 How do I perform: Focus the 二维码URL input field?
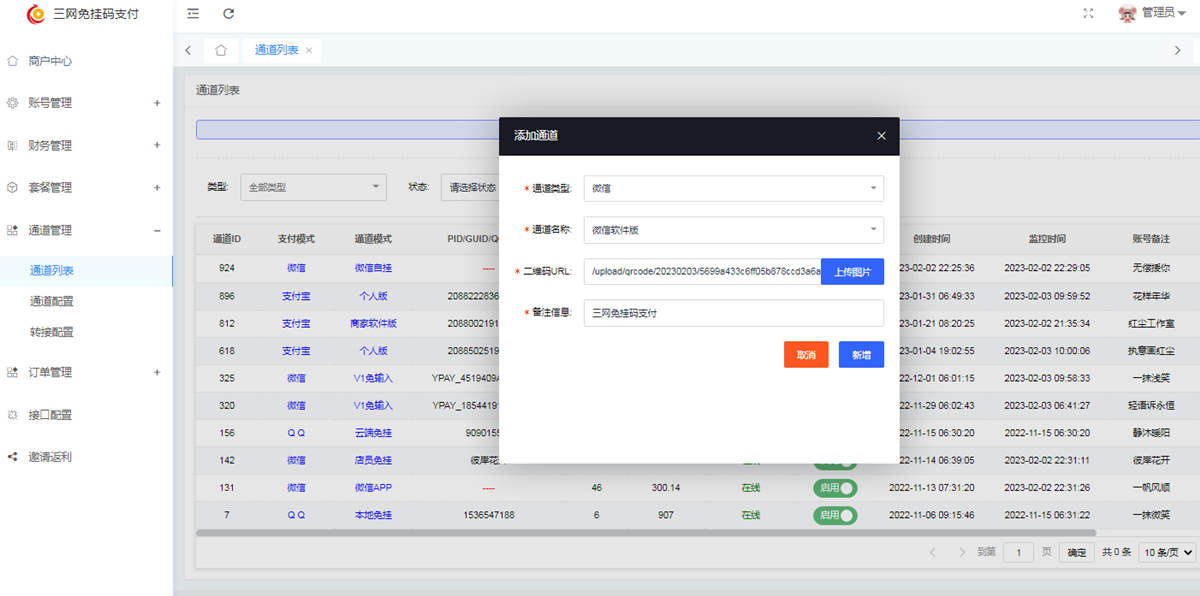tap(703, 272)
